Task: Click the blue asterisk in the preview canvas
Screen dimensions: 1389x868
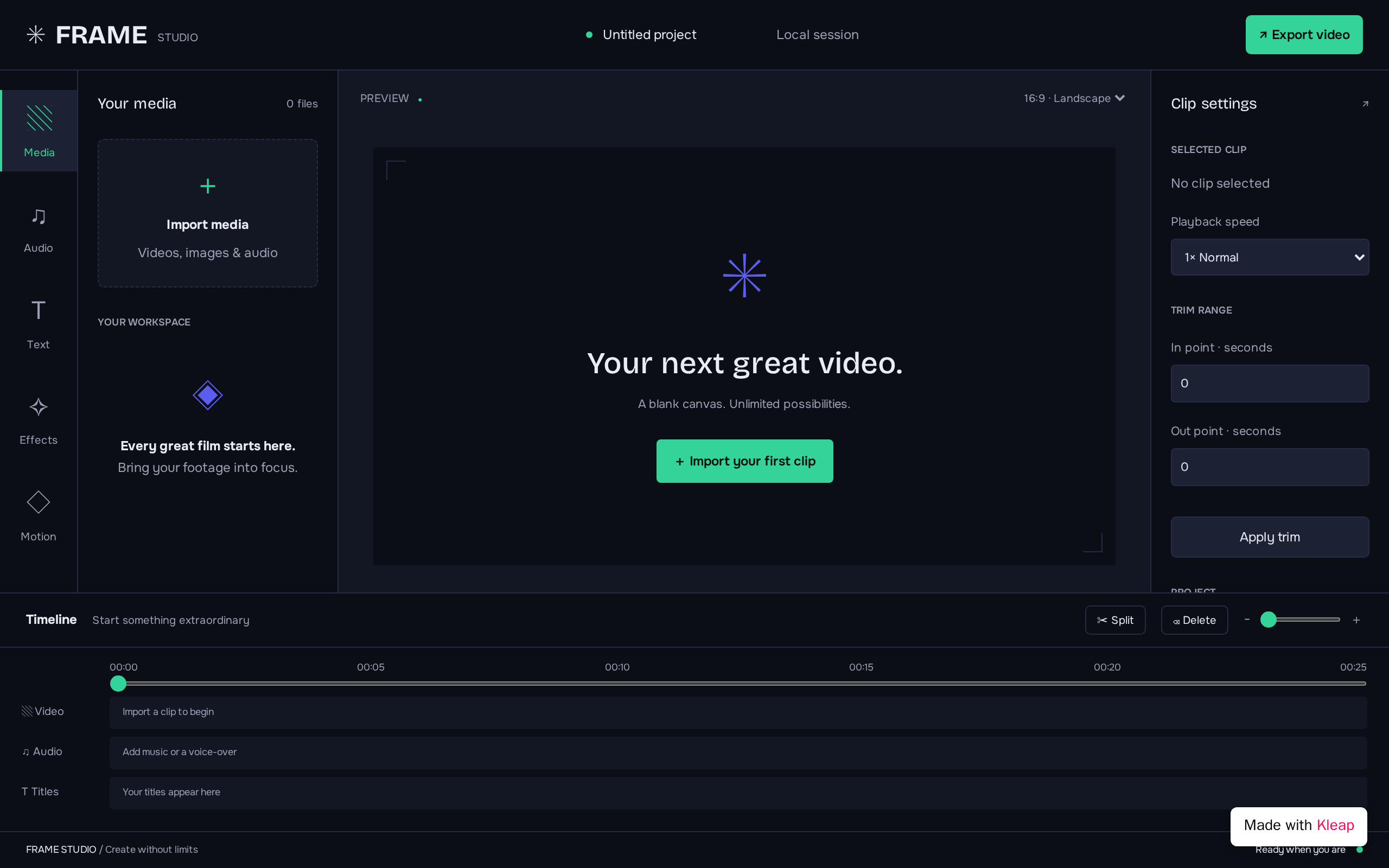Action: click(744, 276)
